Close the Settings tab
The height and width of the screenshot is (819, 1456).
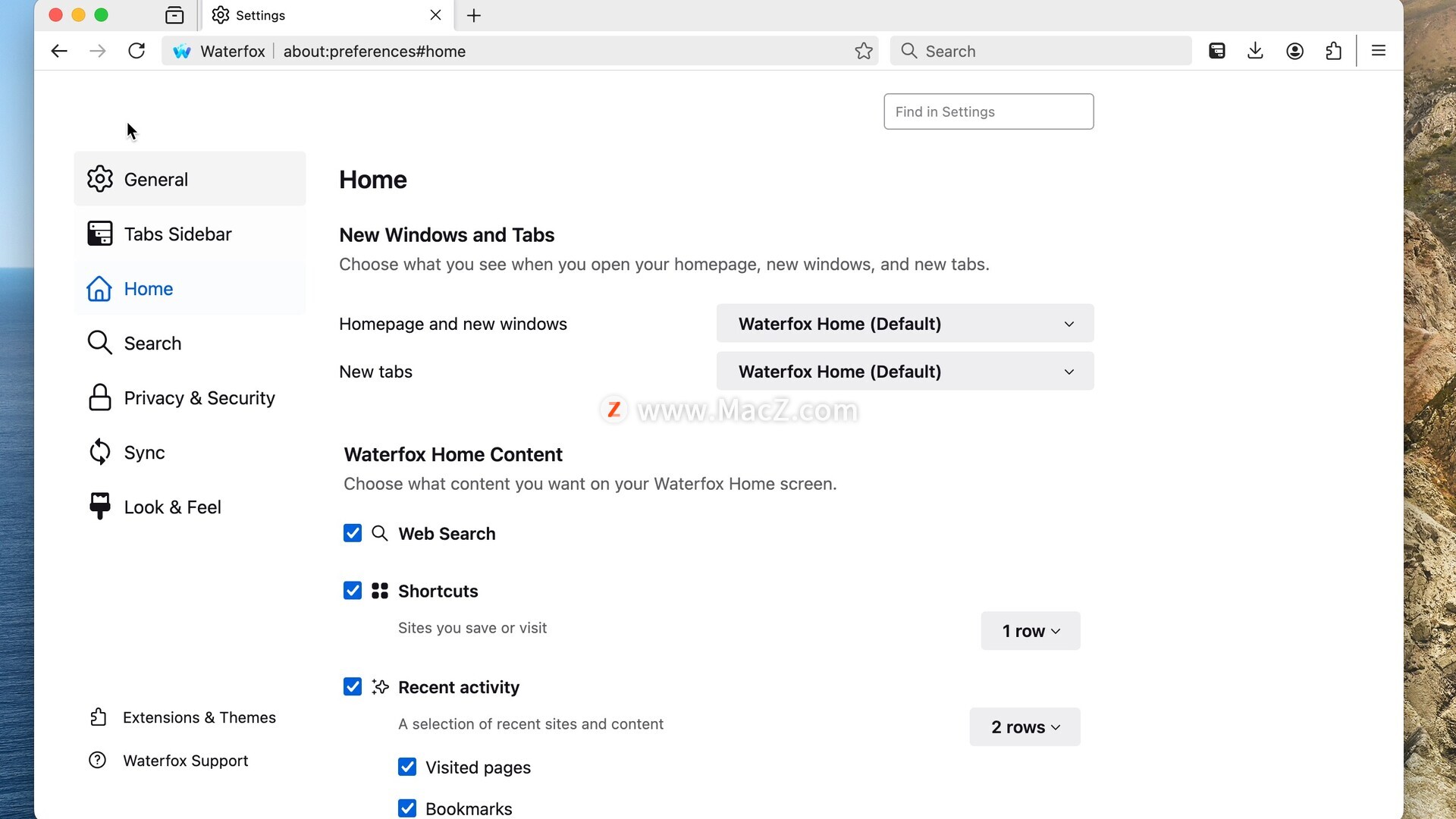[x=435, y=15]
